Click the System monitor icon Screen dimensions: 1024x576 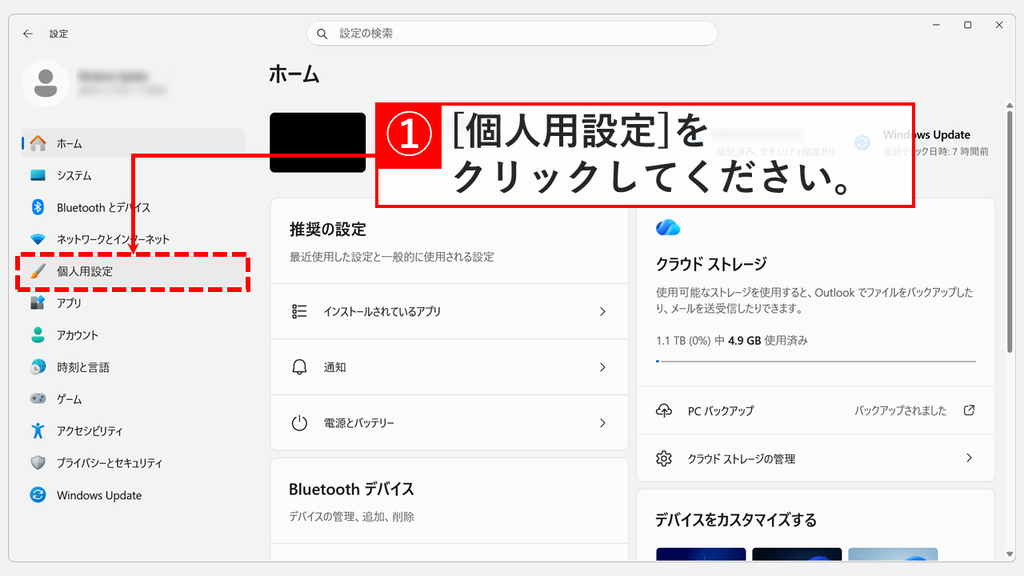tap(39, 175)
